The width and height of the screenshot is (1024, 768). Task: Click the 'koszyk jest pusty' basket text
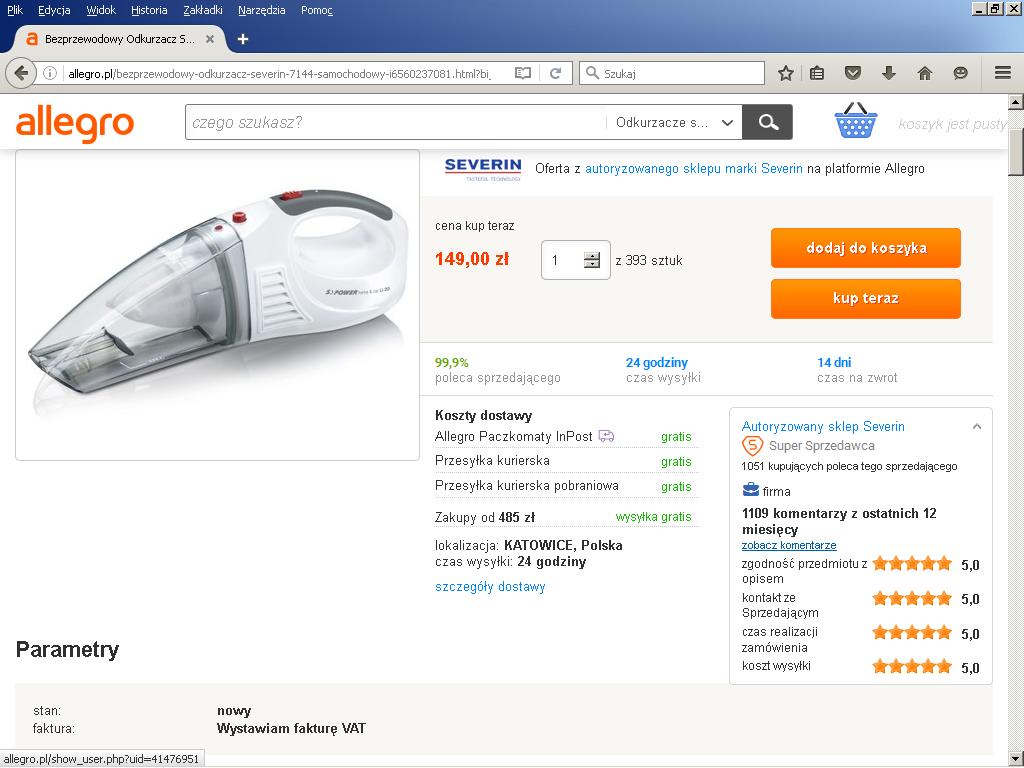click(x=953, y=124)
